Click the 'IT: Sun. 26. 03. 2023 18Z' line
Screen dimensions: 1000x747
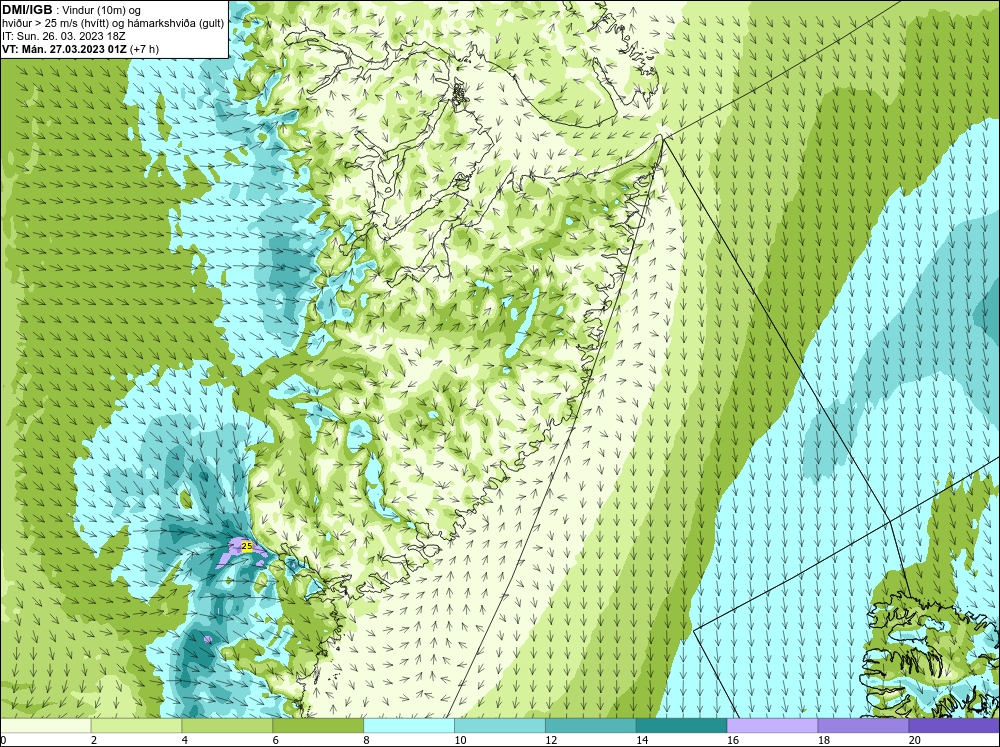pyautogui.click(x=64, y=36)
